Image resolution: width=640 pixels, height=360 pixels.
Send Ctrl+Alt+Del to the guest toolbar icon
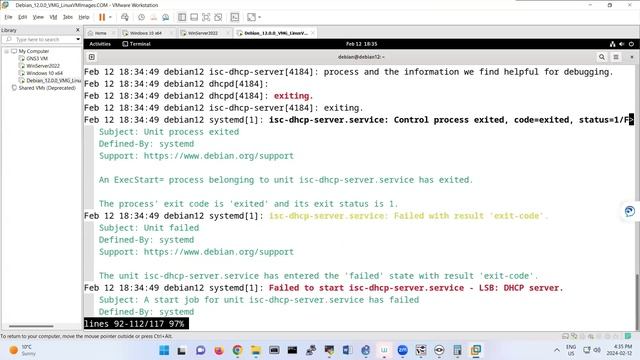coord(125,17)
